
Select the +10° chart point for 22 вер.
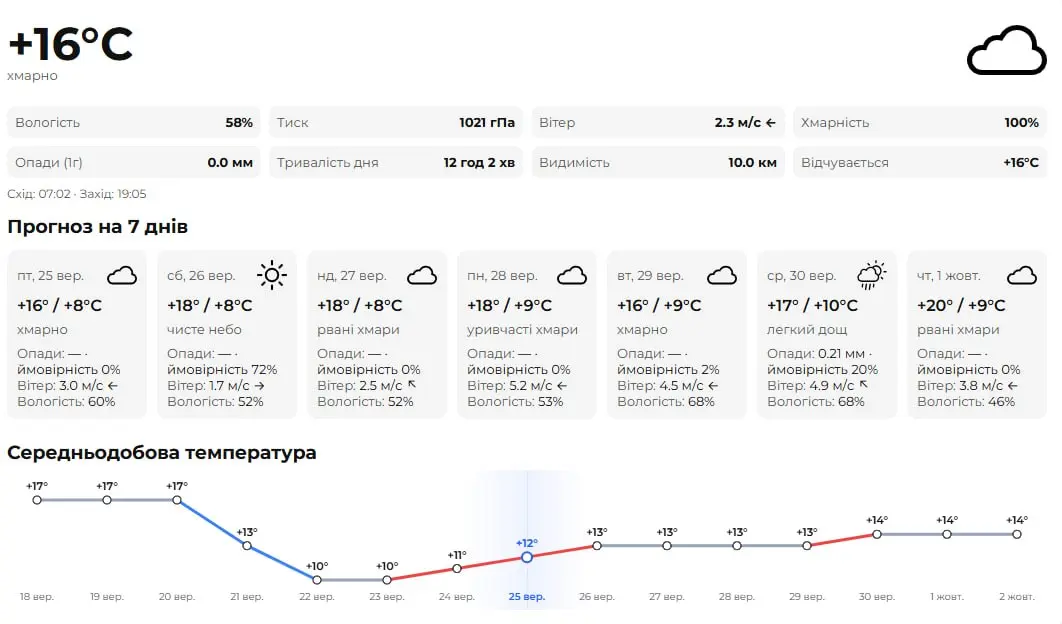(317, 580)
